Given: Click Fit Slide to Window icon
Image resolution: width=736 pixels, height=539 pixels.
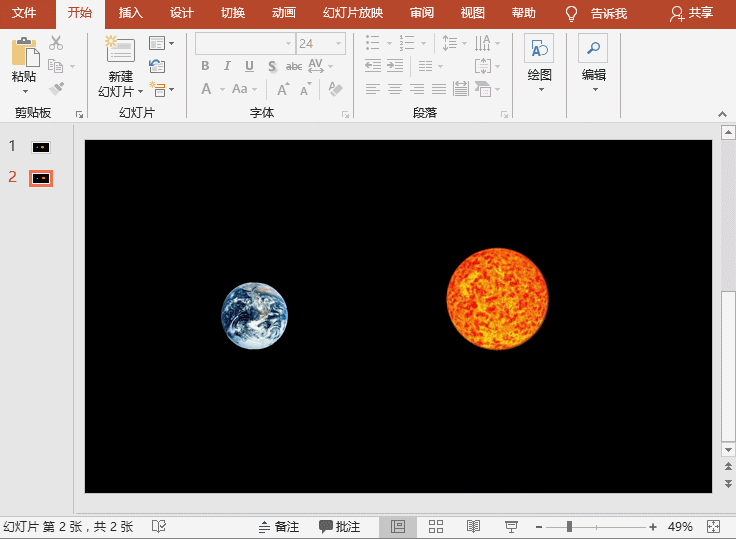Looking at the screenshot, I should pos(713,526).
